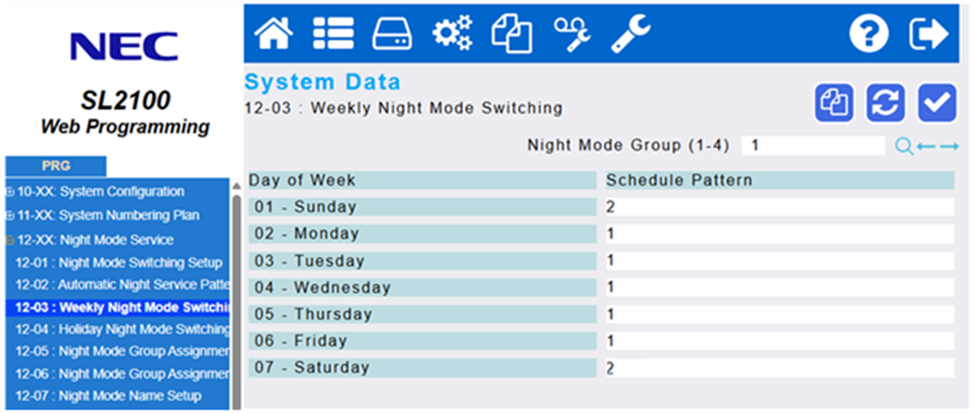Click the Help question mark icon
This screenshot has height=413, width=975.
(x=868, y=35)
